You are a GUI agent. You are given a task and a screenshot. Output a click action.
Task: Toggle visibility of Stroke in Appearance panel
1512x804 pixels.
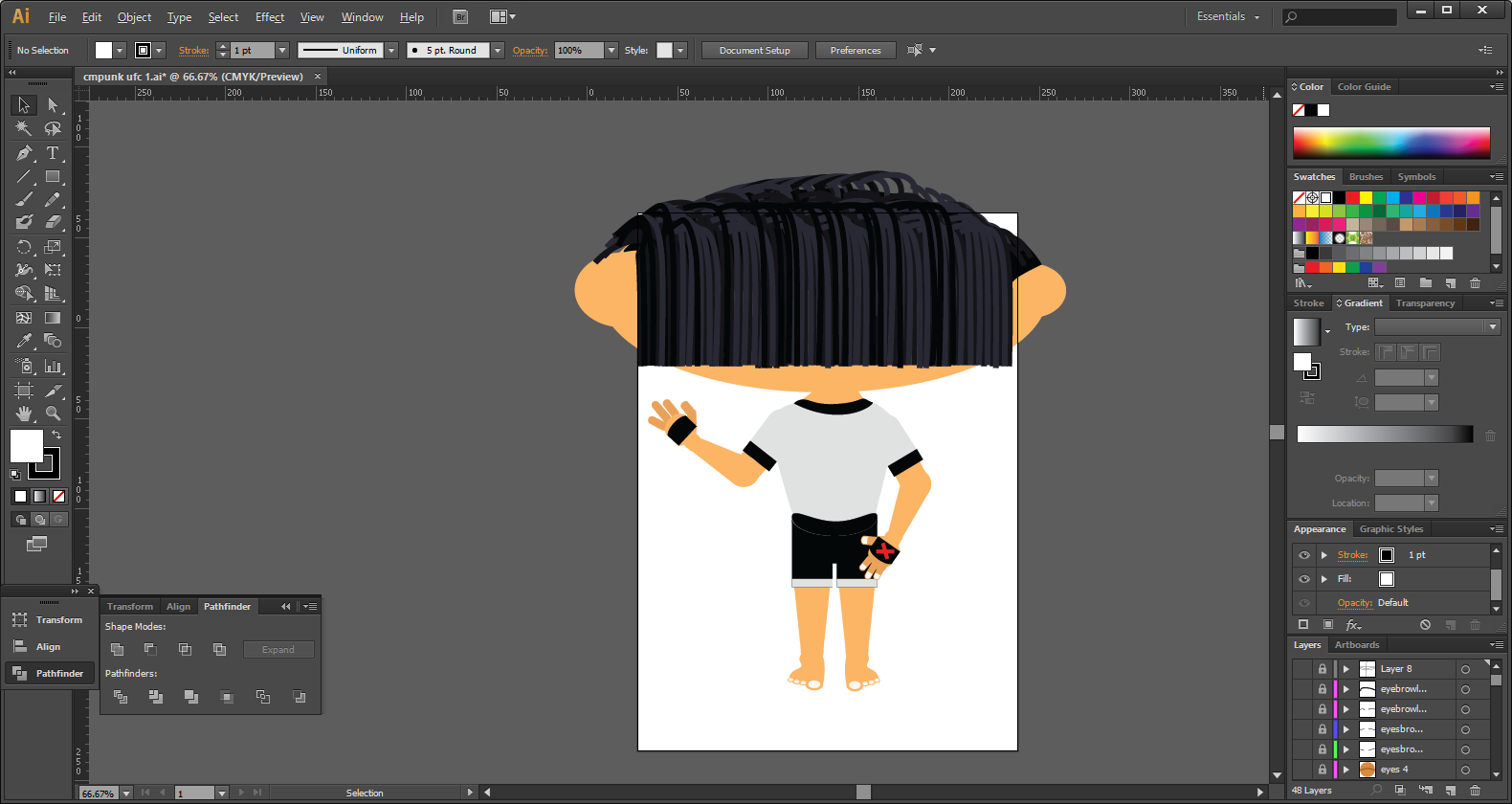coord(1303,555)
